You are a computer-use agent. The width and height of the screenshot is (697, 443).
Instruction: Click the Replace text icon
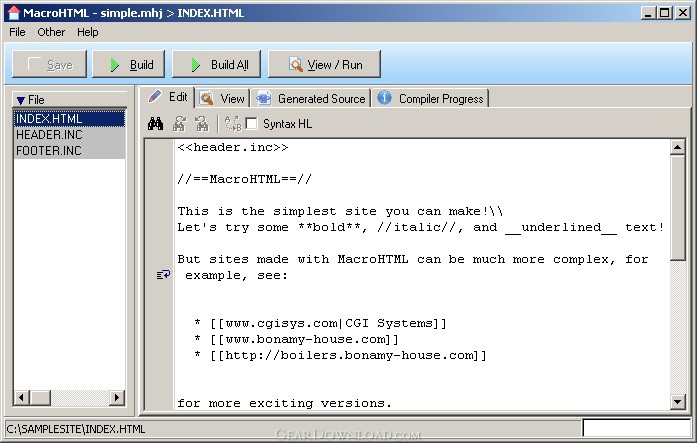point(232,124)
